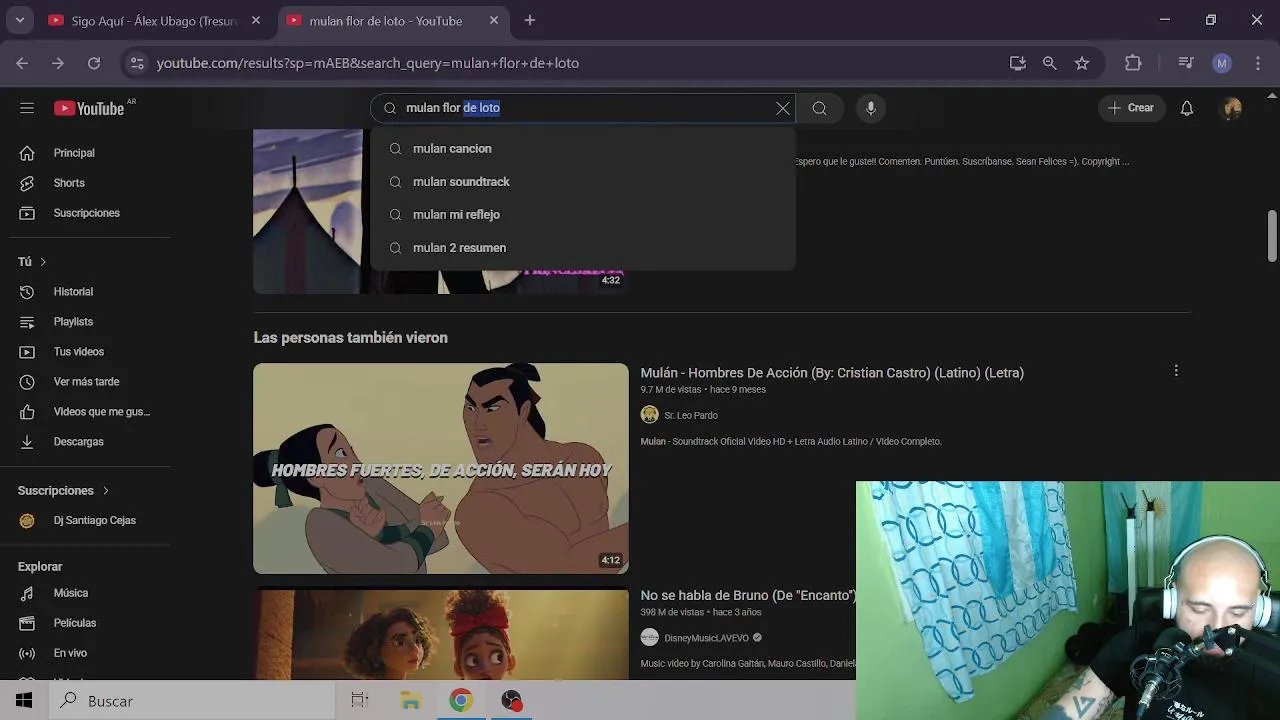
Task: Open Ver más tarde list
Action: [88, 382]
